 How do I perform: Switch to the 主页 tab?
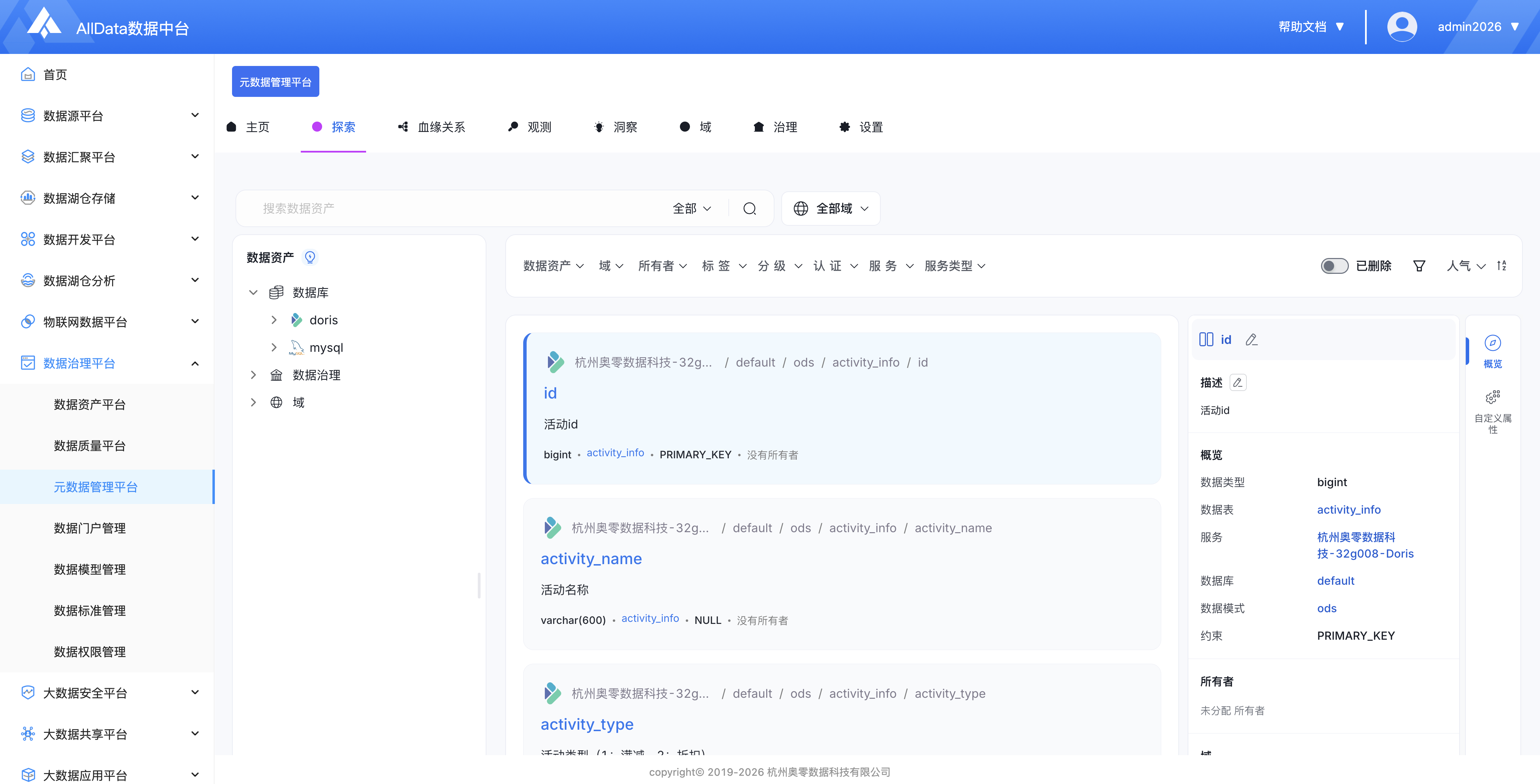[x=248, y=127]
